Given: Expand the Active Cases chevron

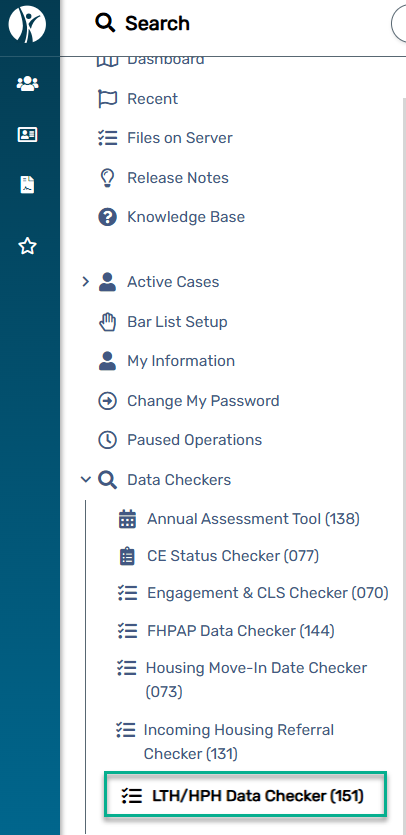Looking at the screenshot, I should 85,282.
